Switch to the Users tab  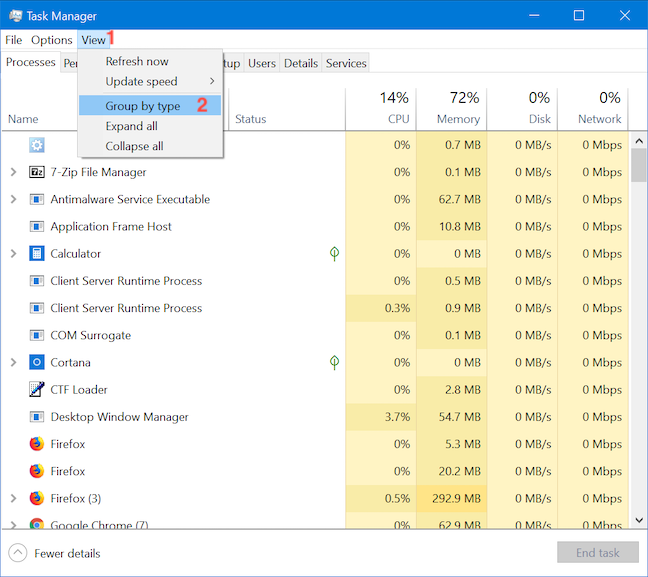[x=262, y=63]
